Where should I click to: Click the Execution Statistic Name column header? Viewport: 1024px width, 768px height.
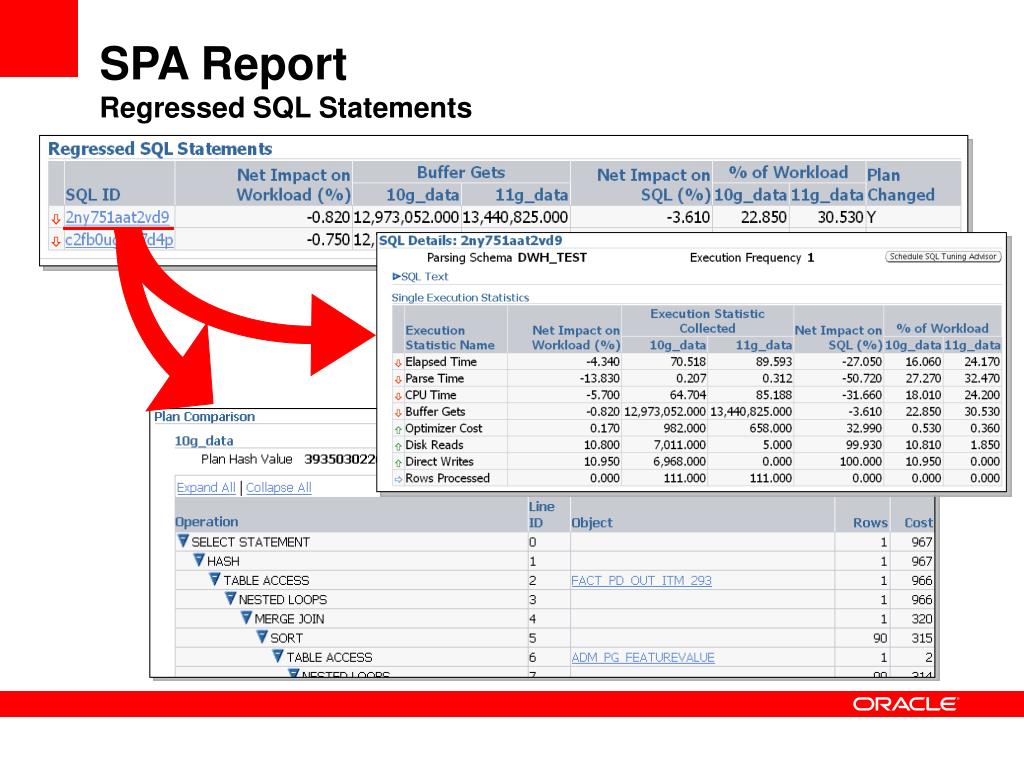pos(449,338)
